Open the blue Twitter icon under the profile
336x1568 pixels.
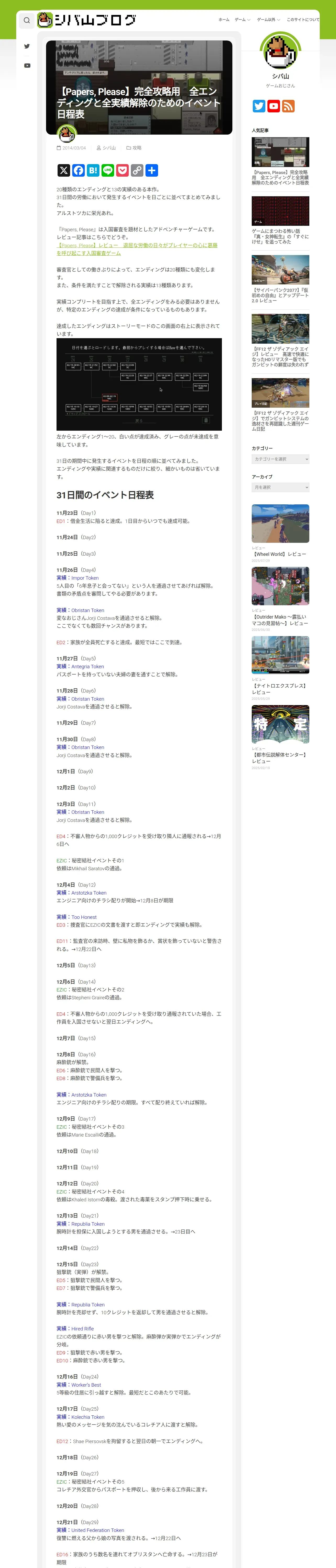(259, 106)
